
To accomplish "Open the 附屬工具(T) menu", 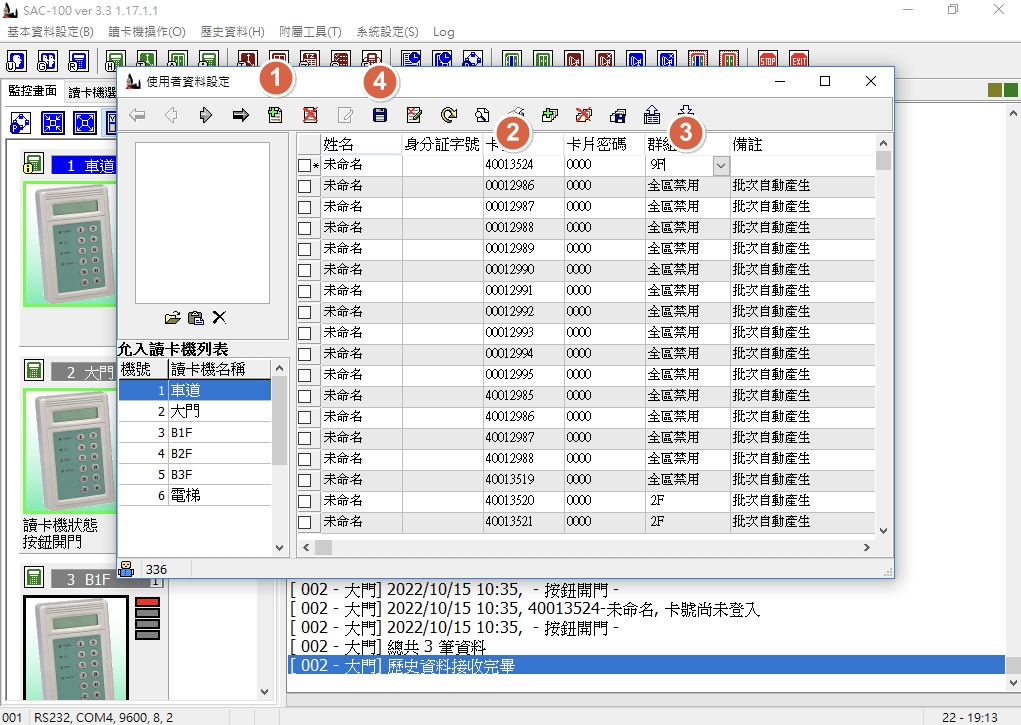I will pos(311,31).
